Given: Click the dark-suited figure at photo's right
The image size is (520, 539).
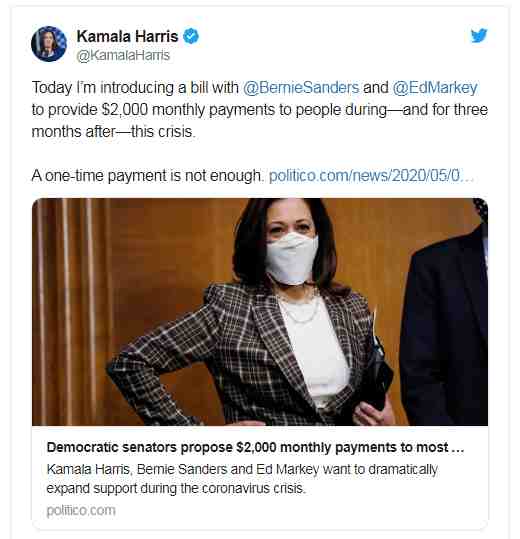Looking at the screenshot, I should click(x=445, y=325).
